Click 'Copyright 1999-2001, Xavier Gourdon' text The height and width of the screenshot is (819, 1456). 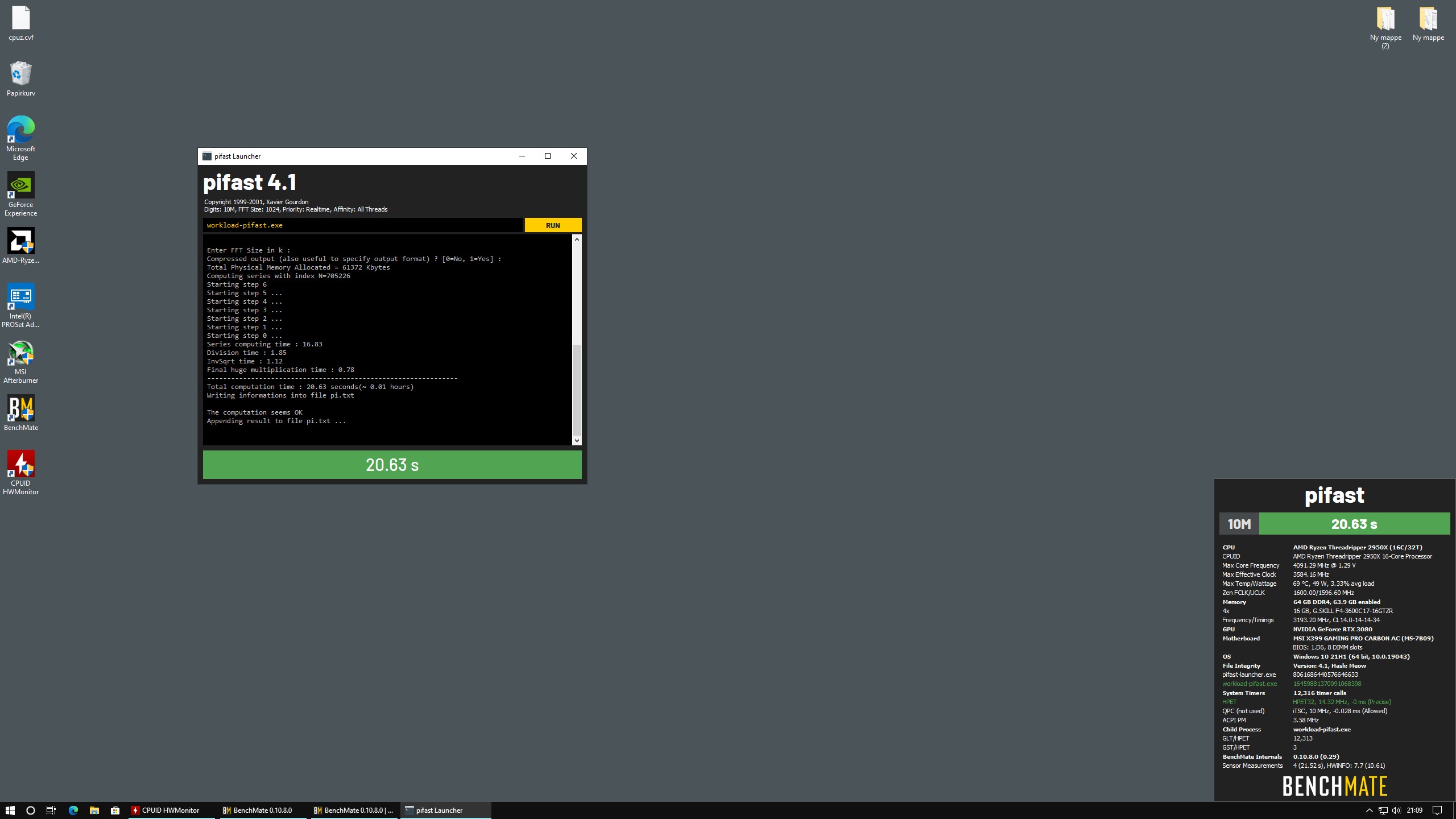[x=257, y=202]
